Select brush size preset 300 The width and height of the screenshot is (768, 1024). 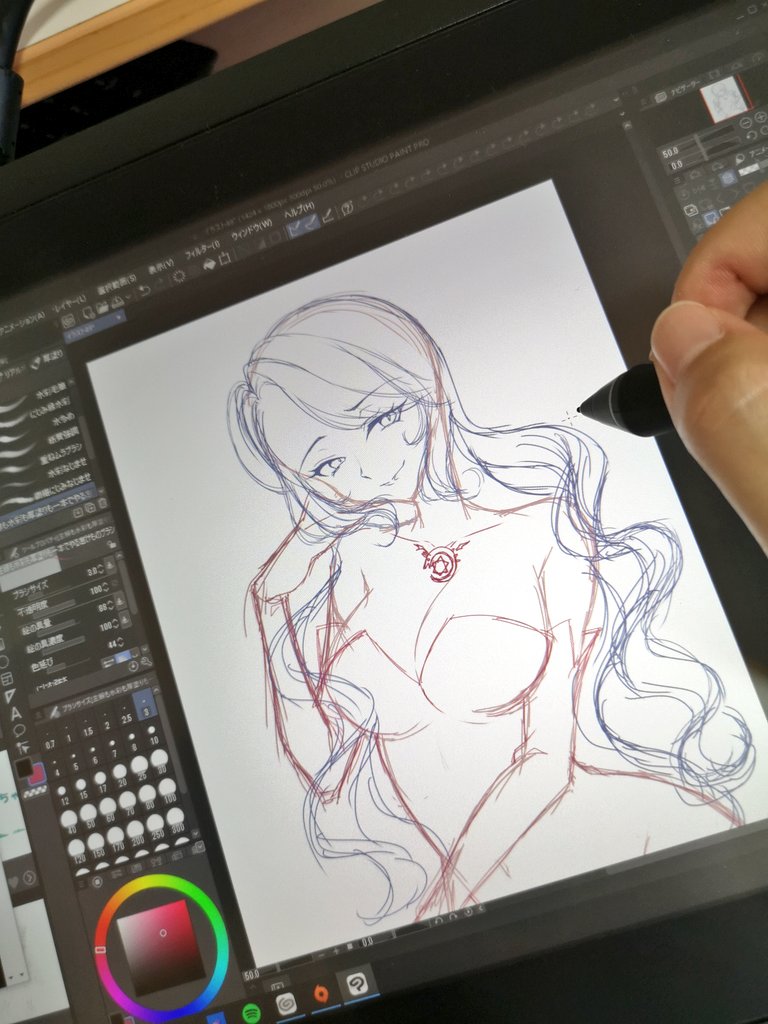point(176,820)
